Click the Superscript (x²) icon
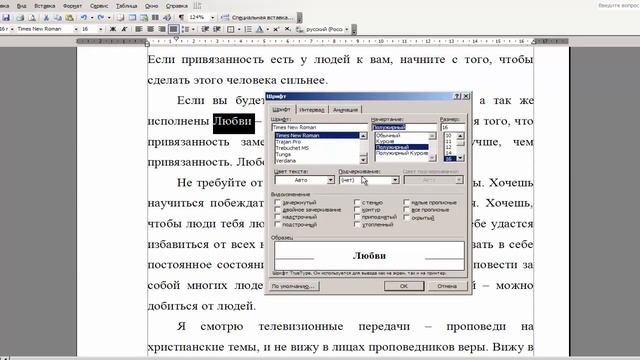640x360 pixels. (x=276, y=29)
